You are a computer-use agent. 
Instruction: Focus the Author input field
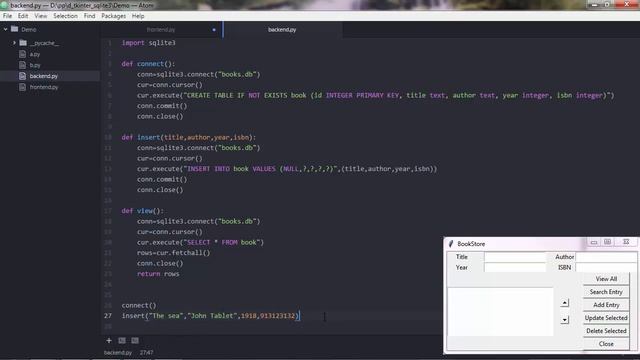606,257
